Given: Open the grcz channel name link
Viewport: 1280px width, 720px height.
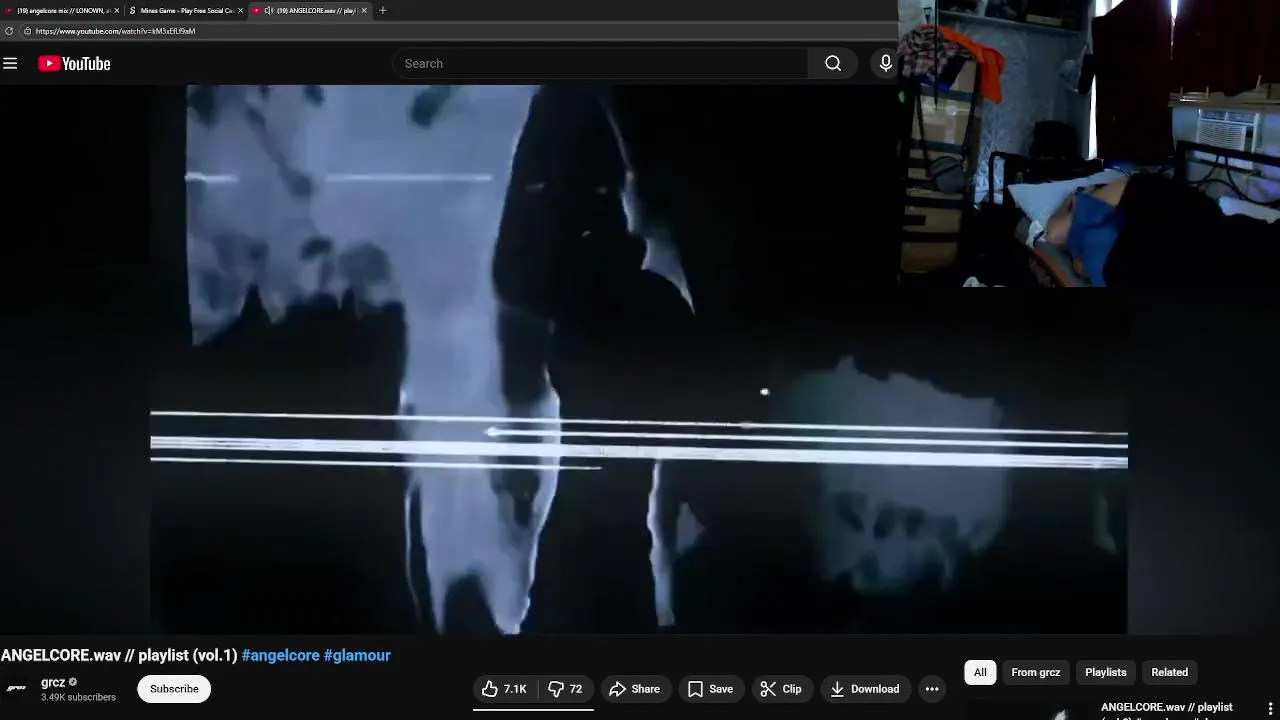Looking at the screenshot, I should tap(53, 682).
